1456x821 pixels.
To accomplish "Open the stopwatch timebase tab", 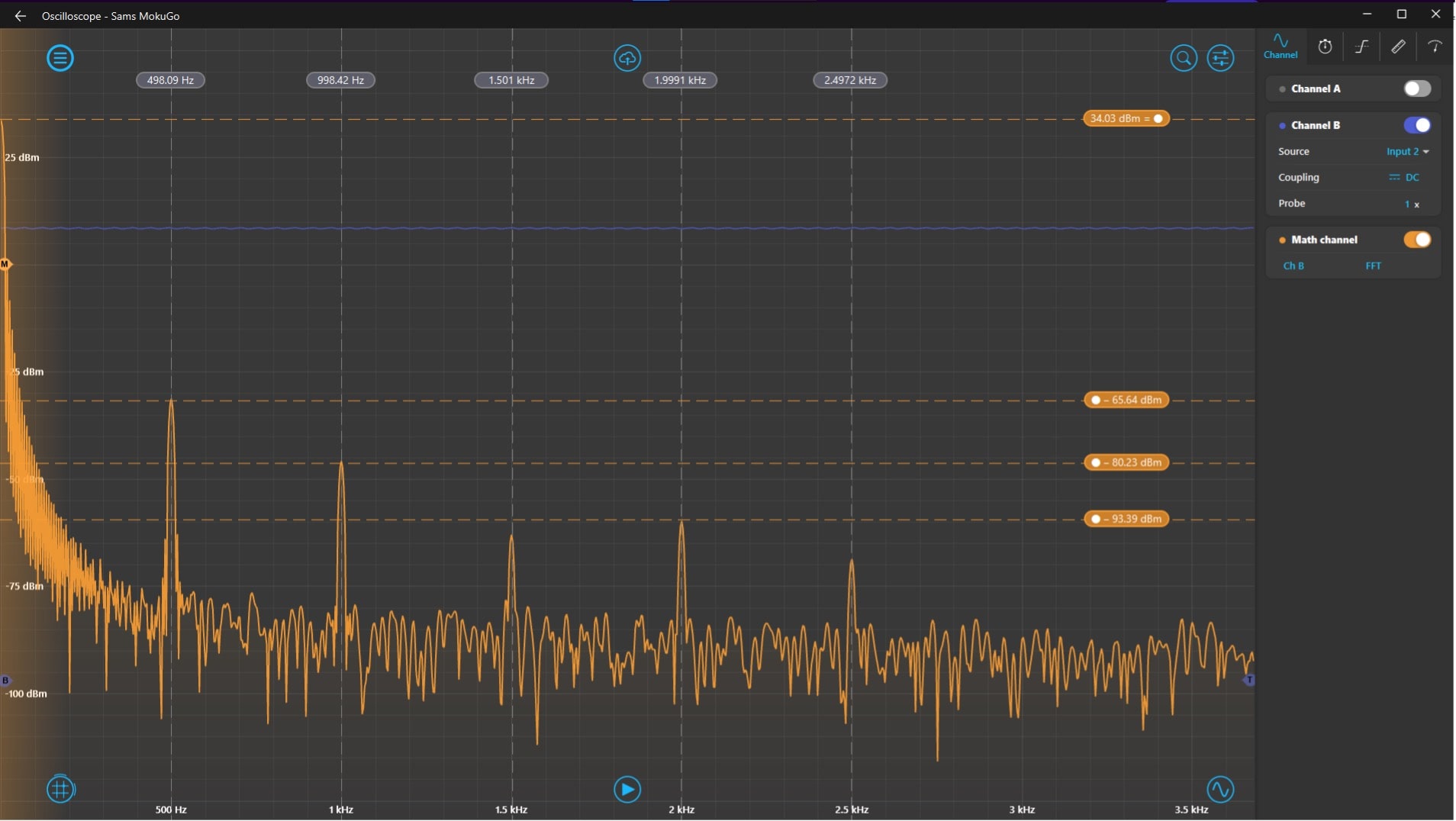I will point(1325,47).
